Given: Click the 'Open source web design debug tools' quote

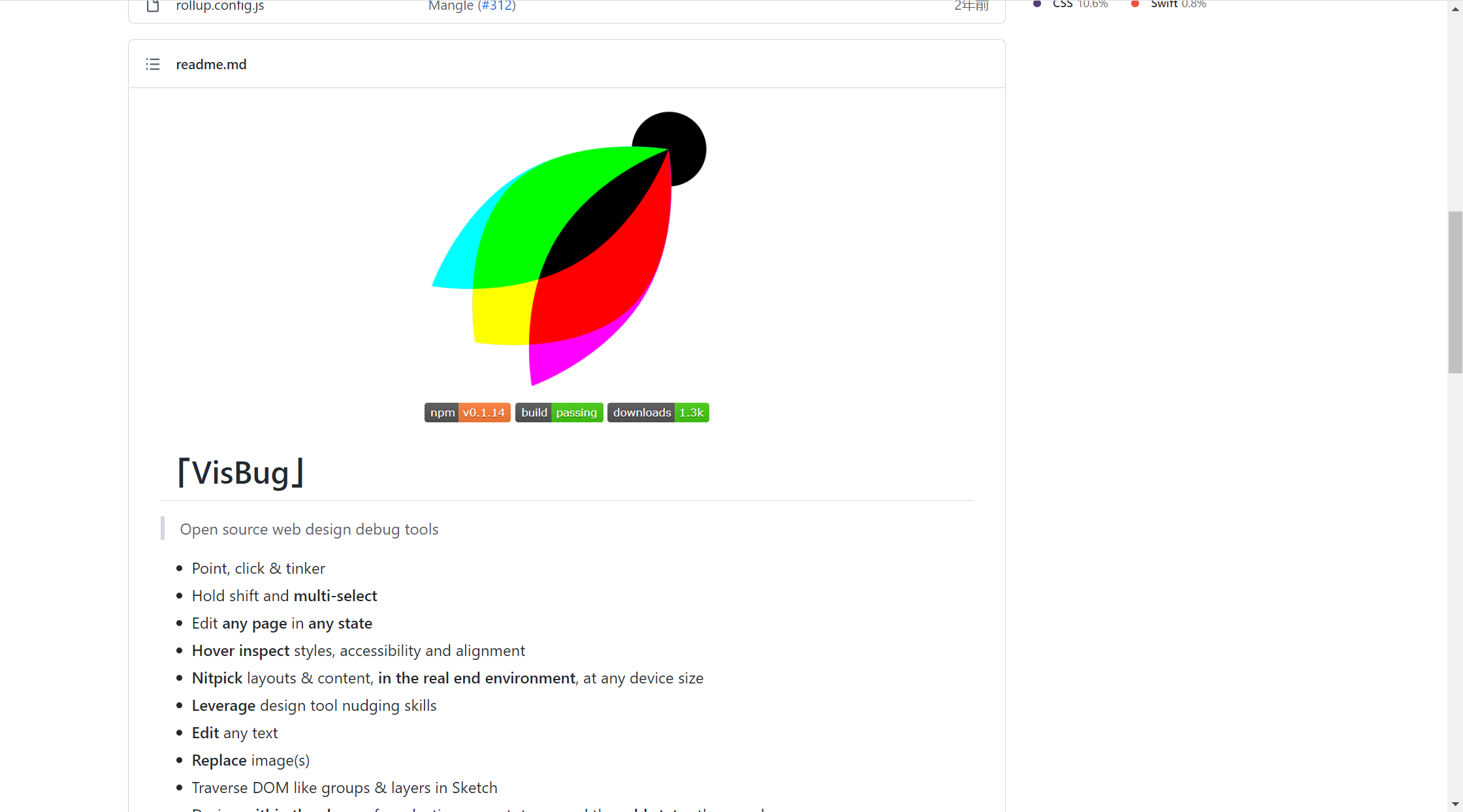Looking at the screenshot, I should coord(309,529).
